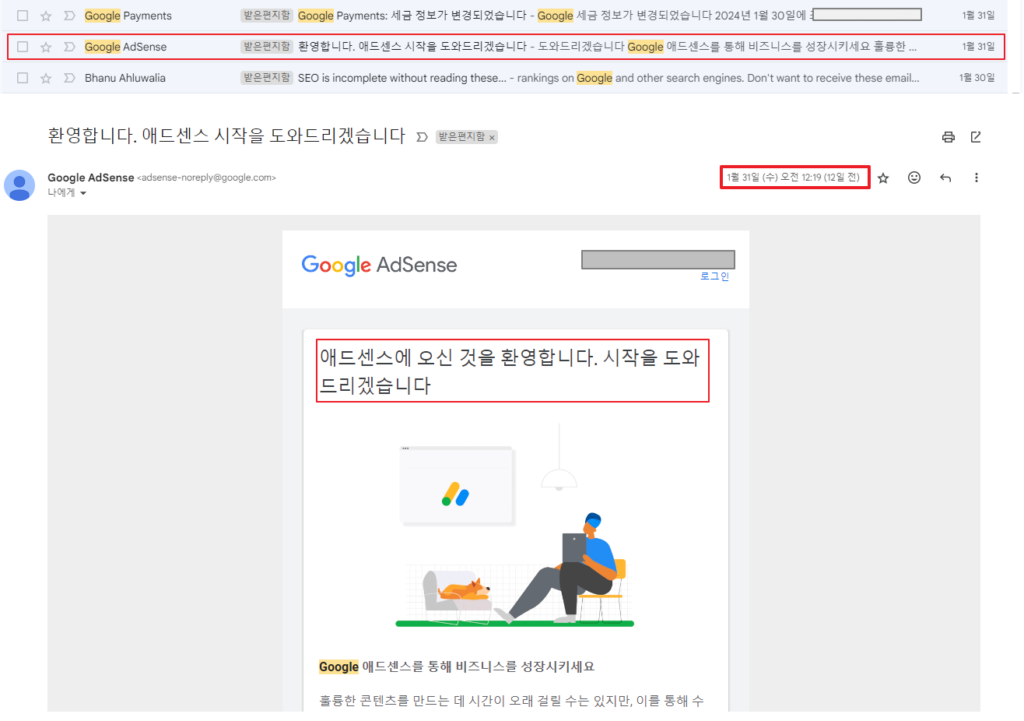
Task: Open the message's more options menu
Action: (x=976, y=178)
